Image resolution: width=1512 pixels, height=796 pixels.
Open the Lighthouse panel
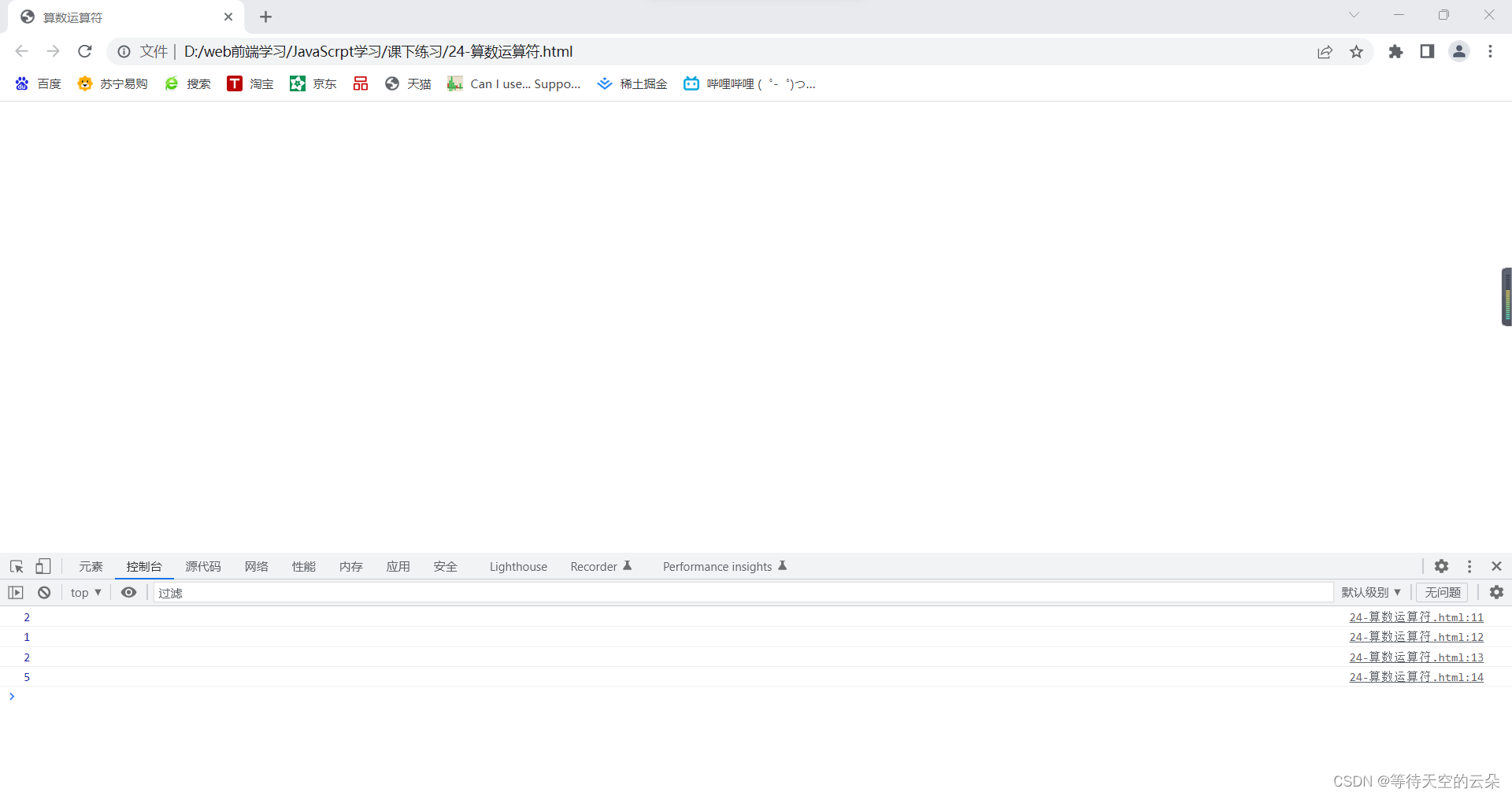pos(517,566)
